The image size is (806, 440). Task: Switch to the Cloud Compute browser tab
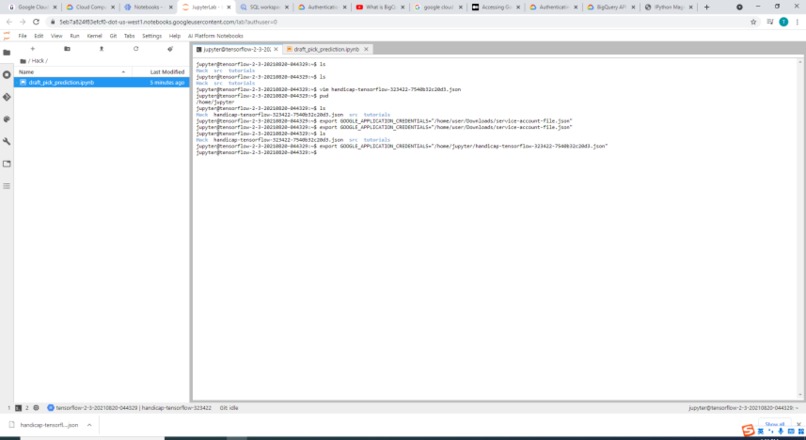(89, 7)
